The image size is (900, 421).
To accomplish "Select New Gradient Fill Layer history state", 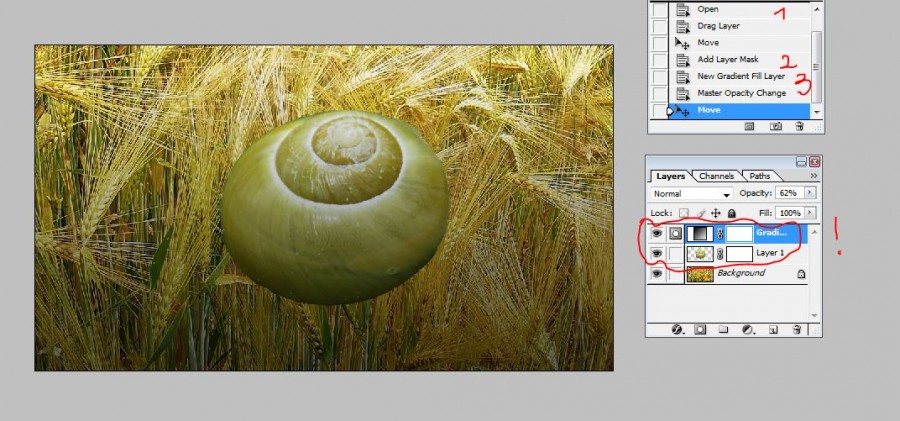I will click(x=740, y=76).
